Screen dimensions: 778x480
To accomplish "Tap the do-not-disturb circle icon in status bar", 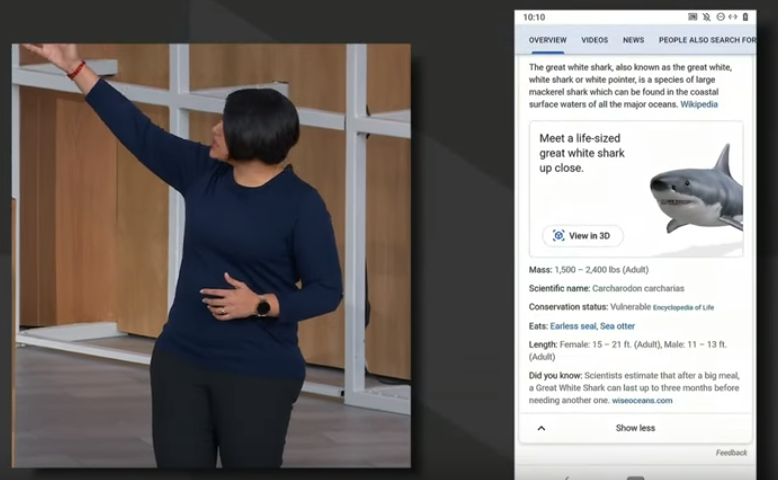I will pos(720,17).
